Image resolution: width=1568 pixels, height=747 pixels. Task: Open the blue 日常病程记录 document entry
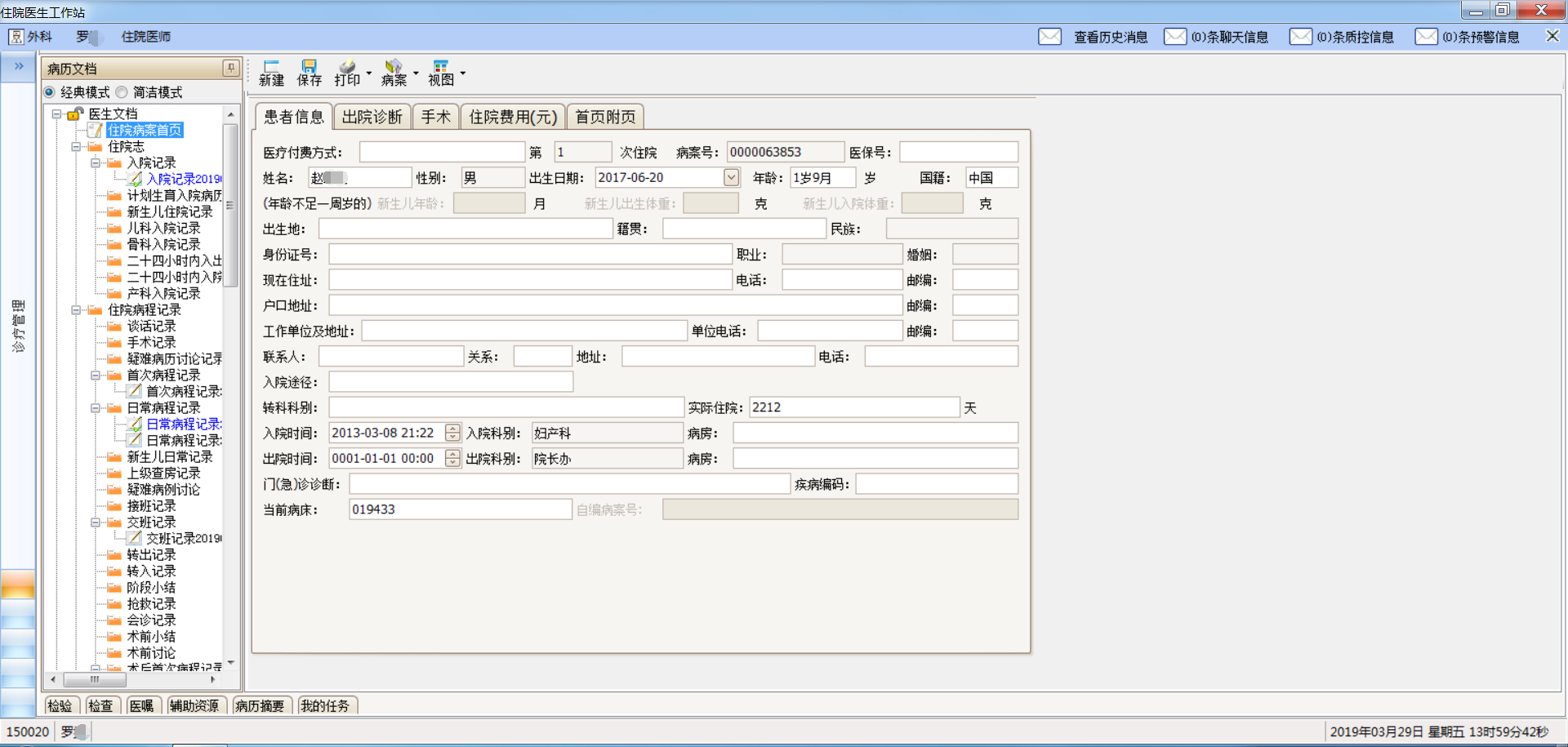coord(184,424)
